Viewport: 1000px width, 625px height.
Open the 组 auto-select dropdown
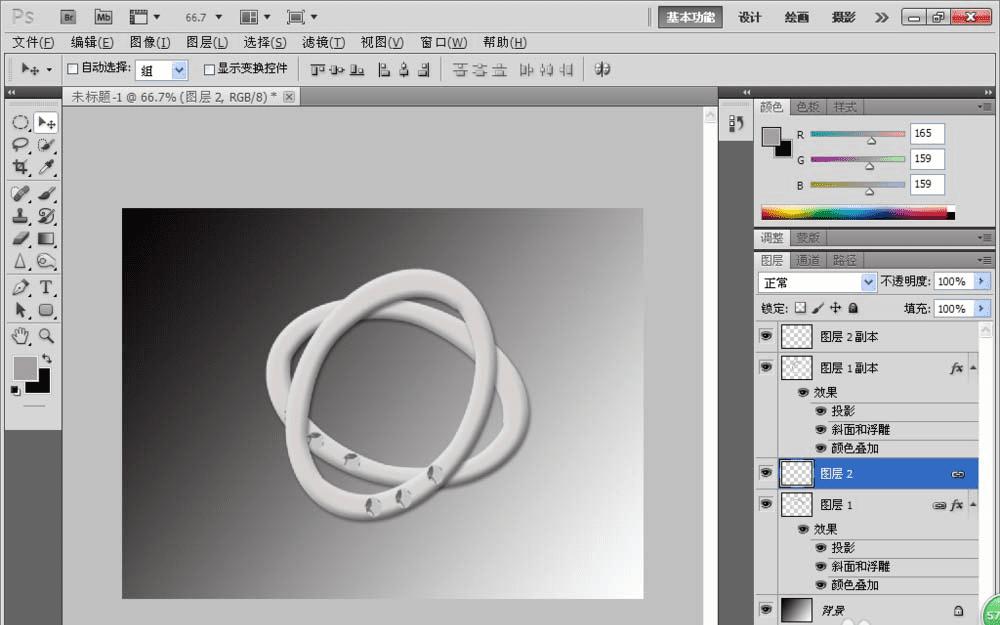click(x=163, y=70)
